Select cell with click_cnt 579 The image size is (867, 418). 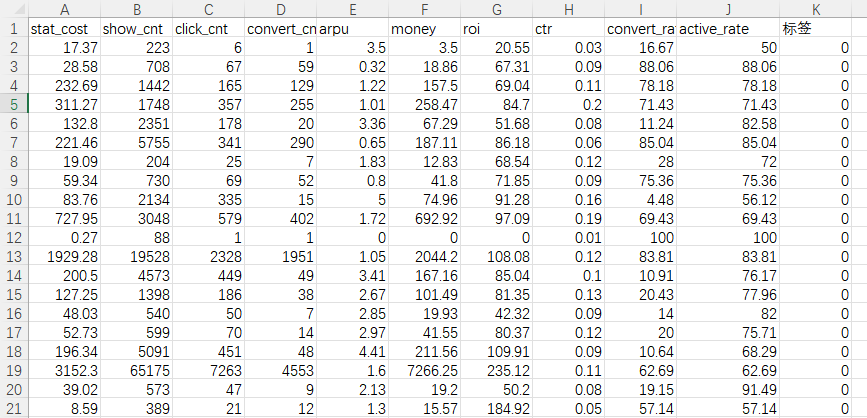tap(208, 218)
